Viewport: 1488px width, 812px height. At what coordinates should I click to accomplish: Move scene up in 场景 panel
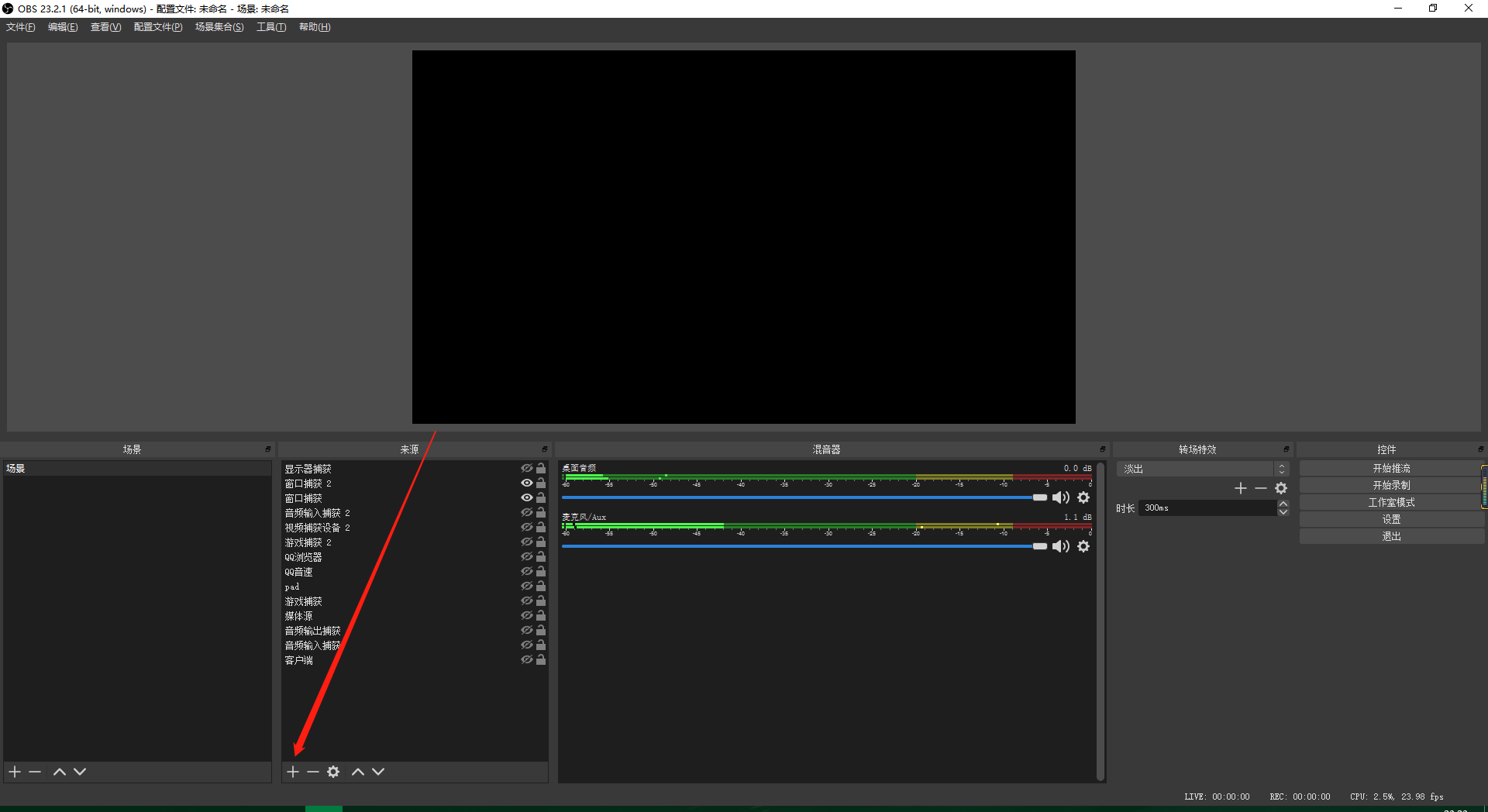pos(60,772)
